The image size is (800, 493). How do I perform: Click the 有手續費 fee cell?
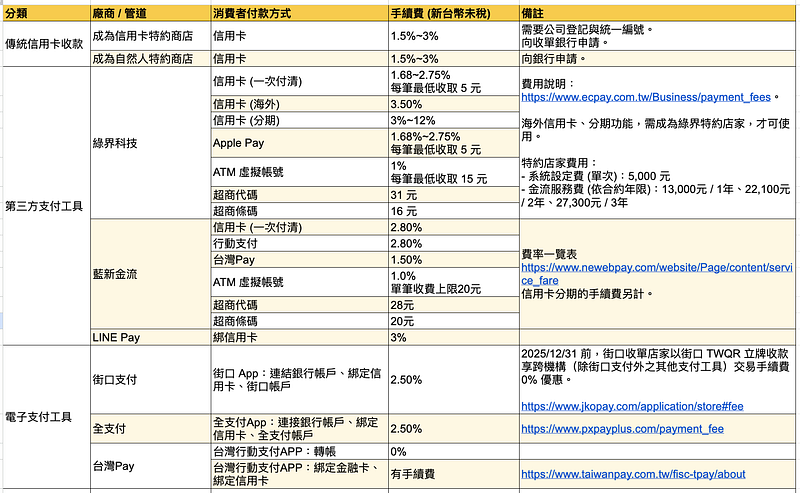pos(454,474)
